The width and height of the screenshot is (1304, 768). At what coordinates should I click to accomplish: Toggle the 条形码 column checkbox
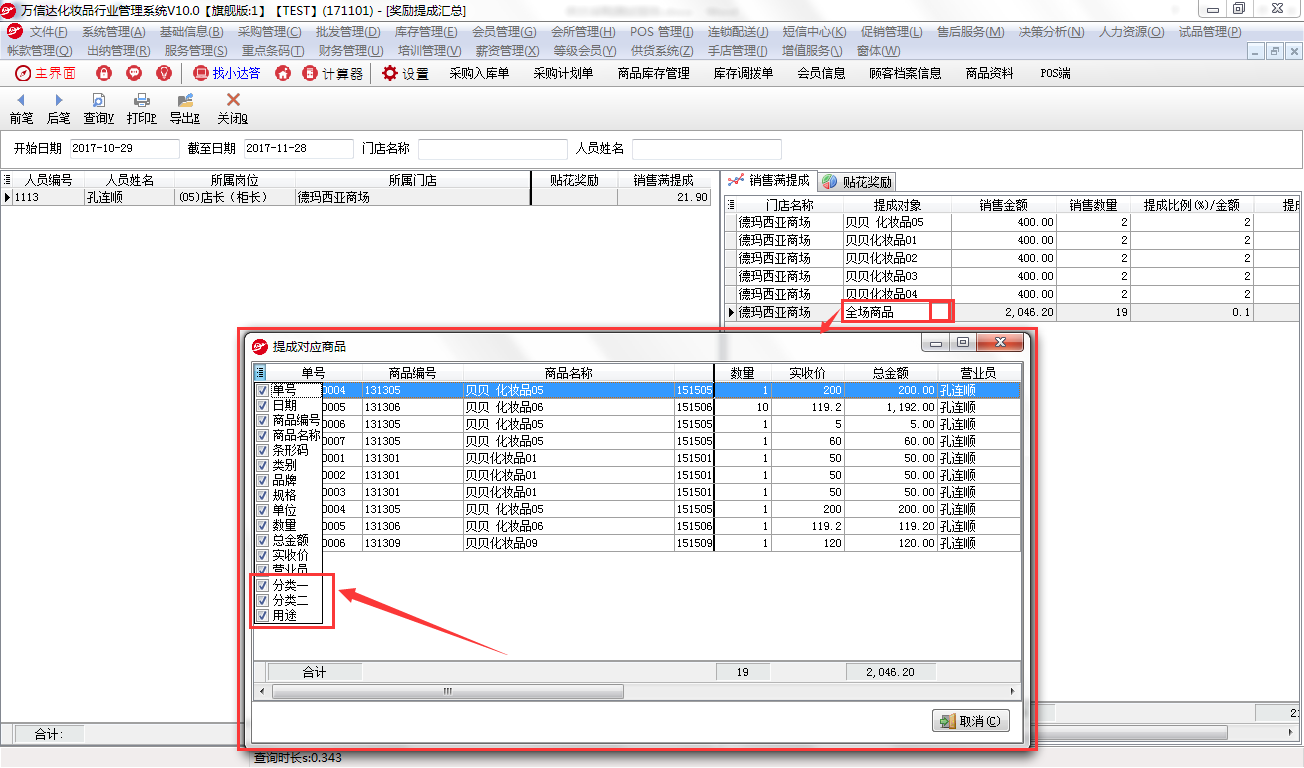click(x=262, y=450)
